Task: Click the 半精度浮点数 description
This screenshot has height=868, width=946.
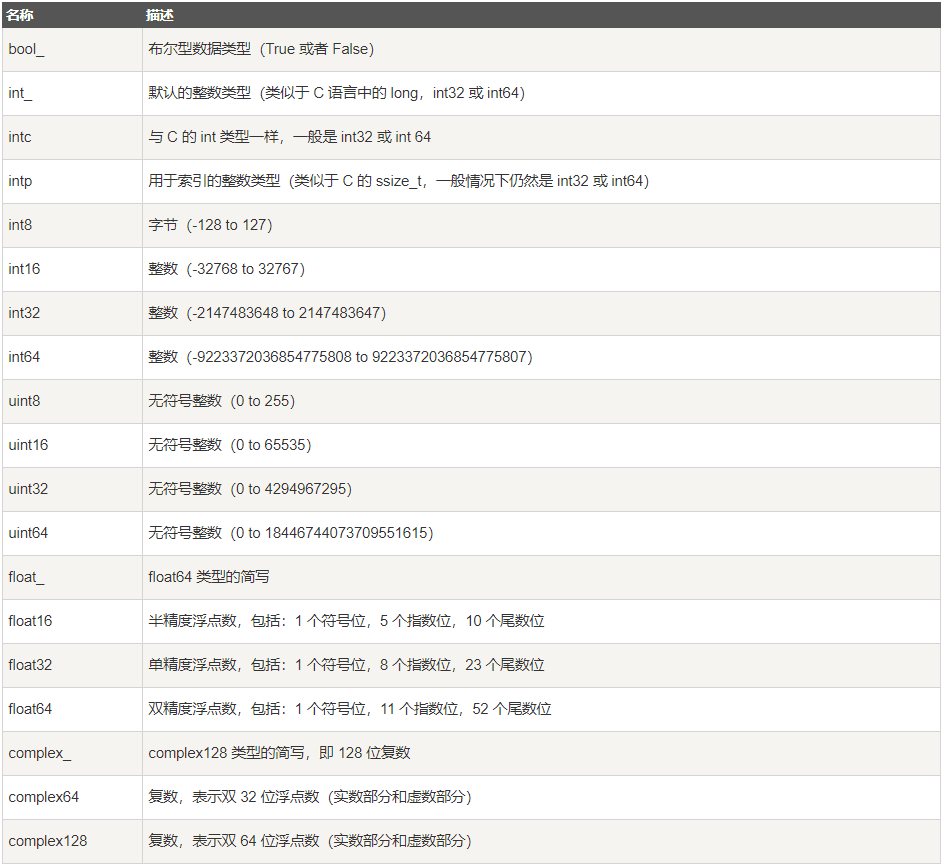Action: (x=346, y=622)
